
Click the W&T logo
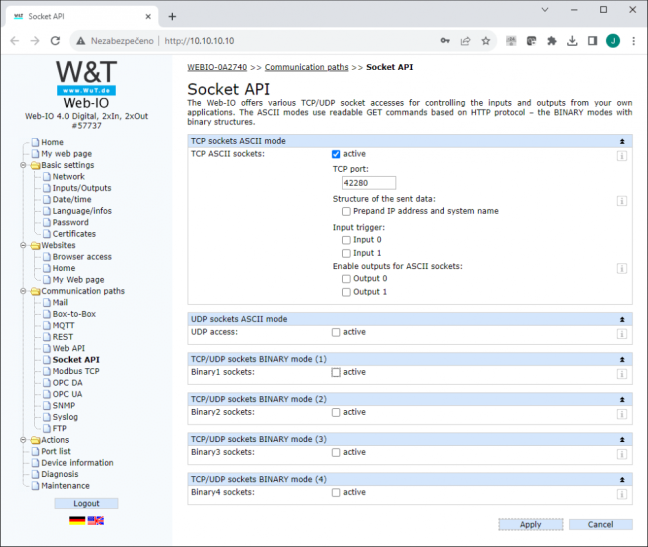[x=86, y=78]
